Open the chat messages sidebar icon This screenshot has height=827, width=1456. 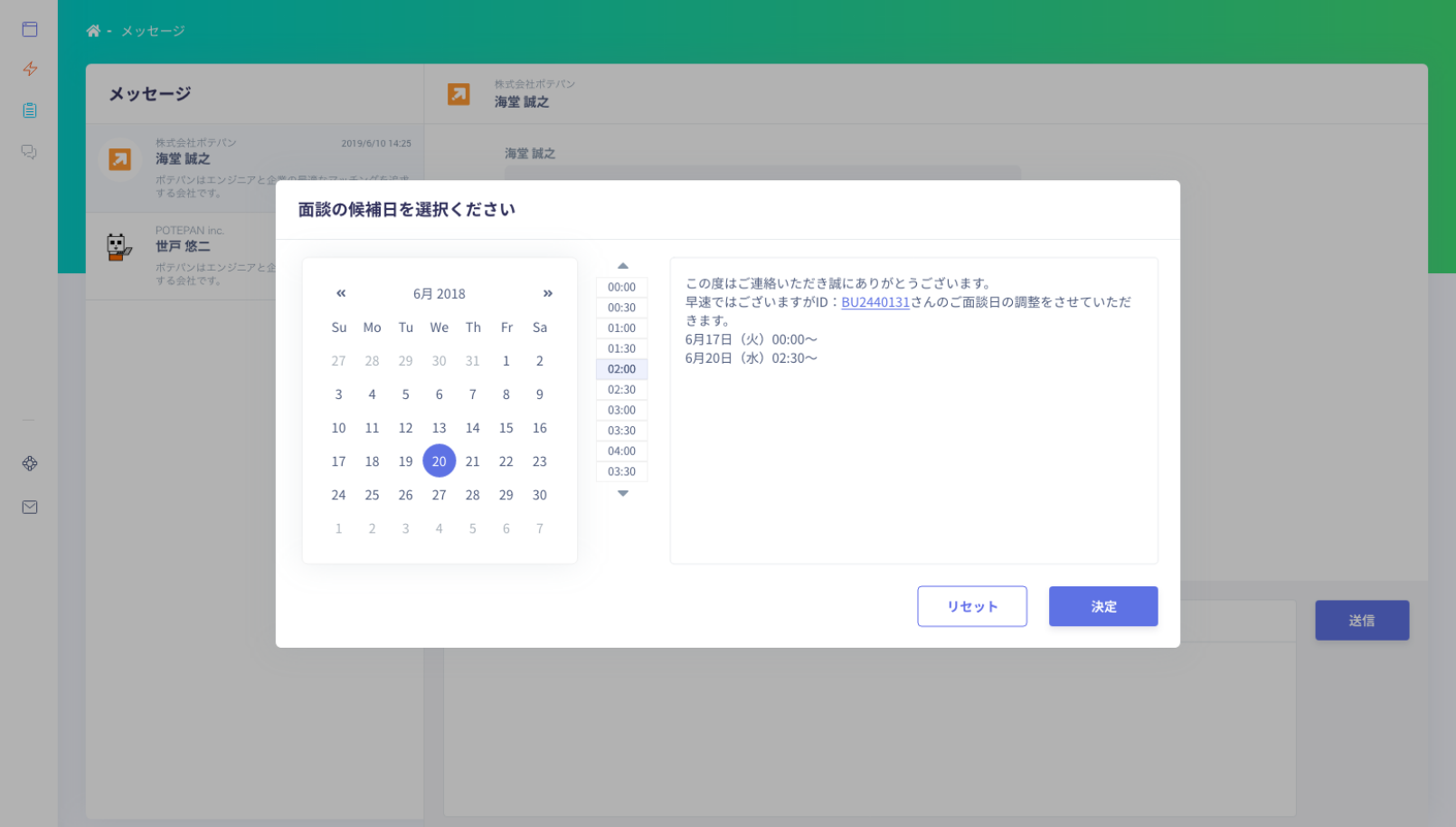(29, 151)
